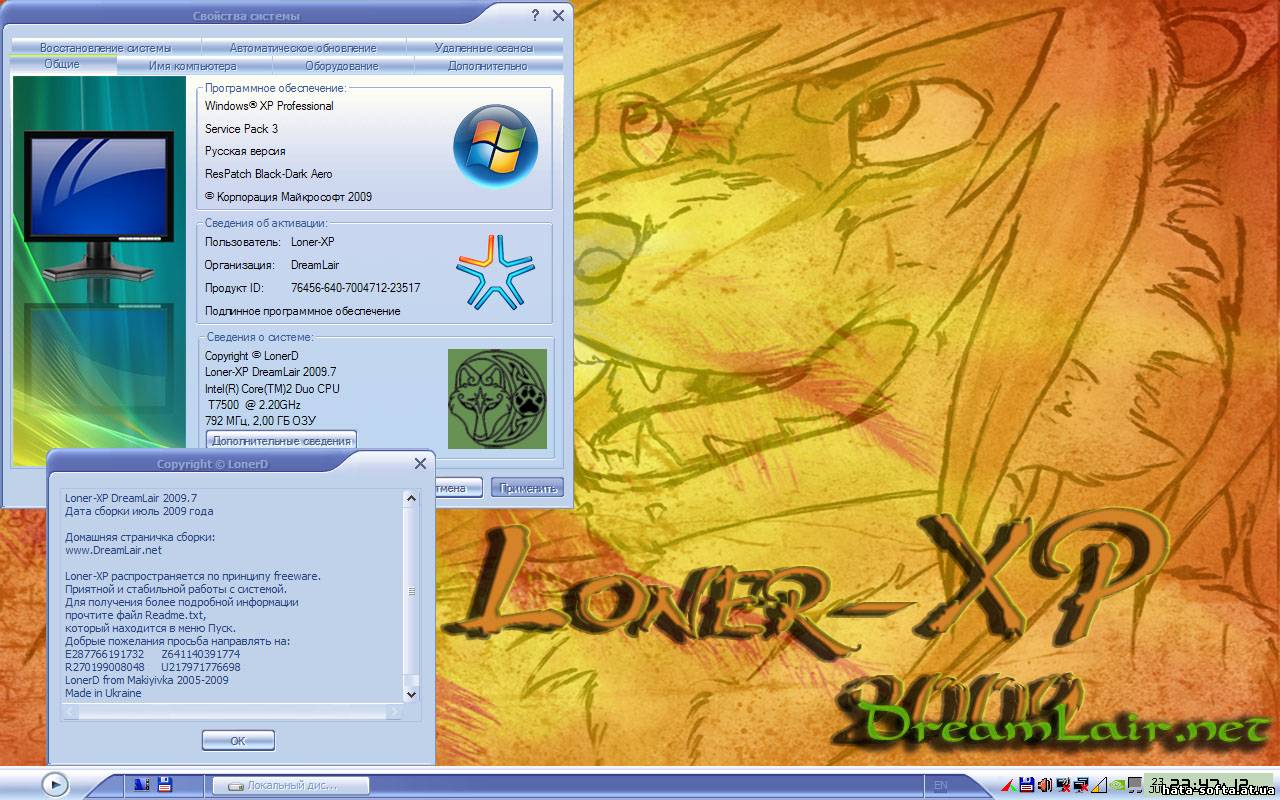Click the 'Свойства системы' title bar
This screenshot has height=800, width=1280.
pos(246,16)
